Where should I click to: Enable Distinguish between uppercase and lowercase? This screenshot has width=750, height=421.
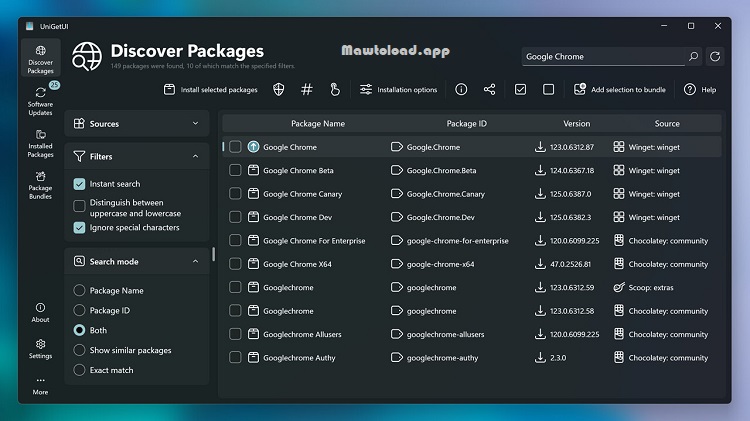[x=79, y=206]
